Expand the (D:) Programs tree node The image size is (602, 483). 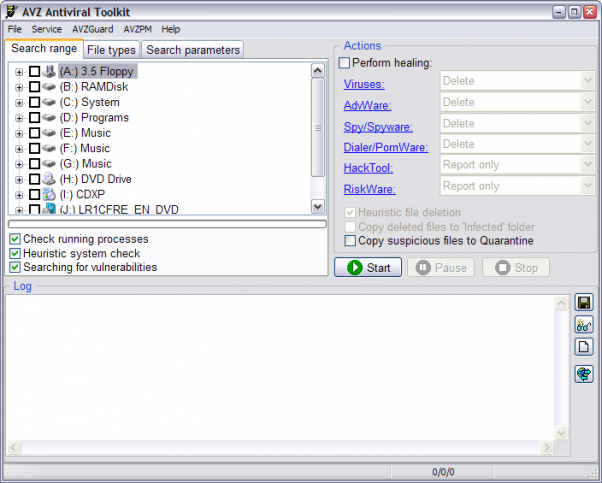tap(19, 118)
